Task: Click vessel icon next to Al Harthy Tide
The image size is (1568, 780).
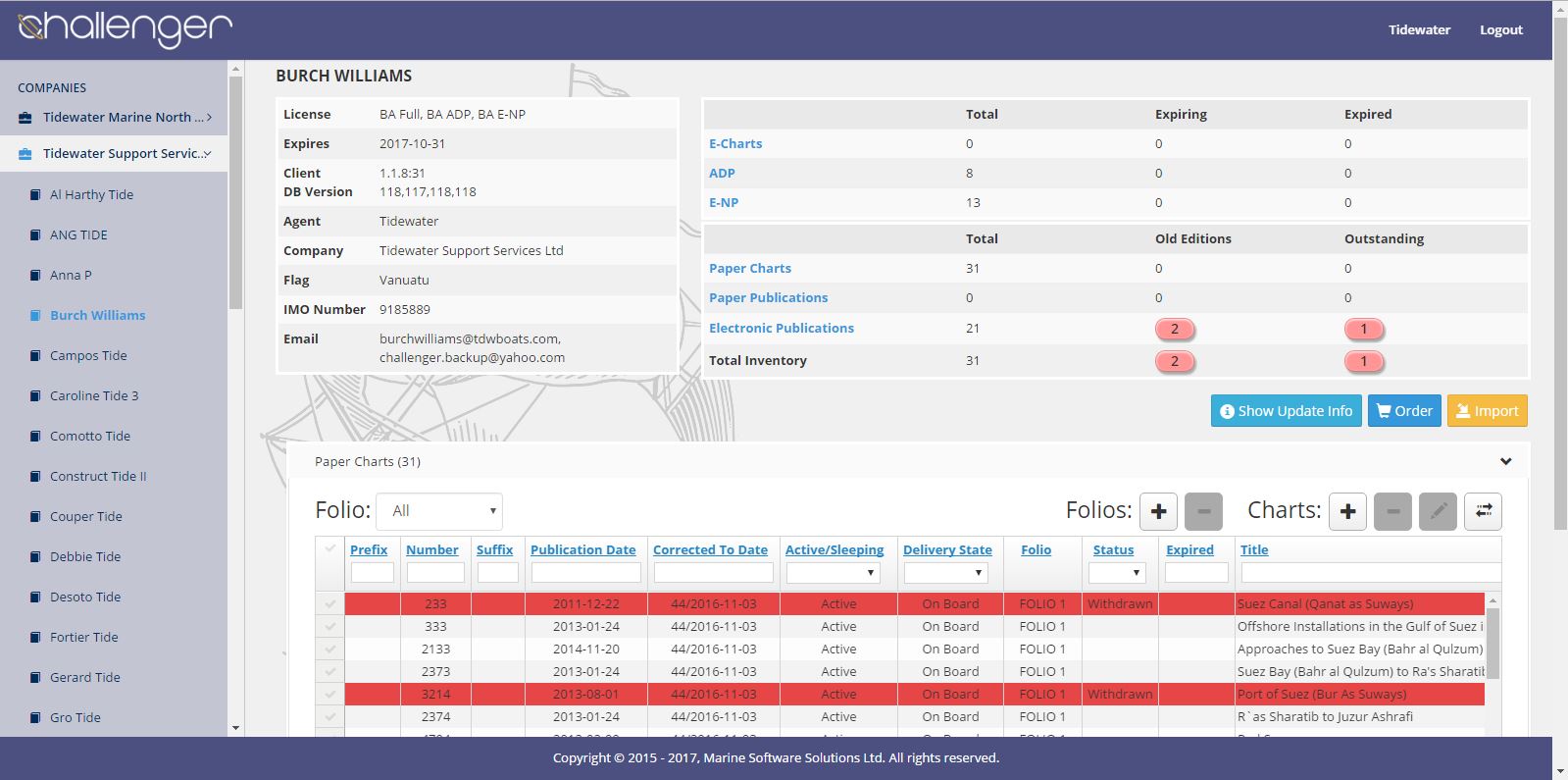Action: [36, 195]
